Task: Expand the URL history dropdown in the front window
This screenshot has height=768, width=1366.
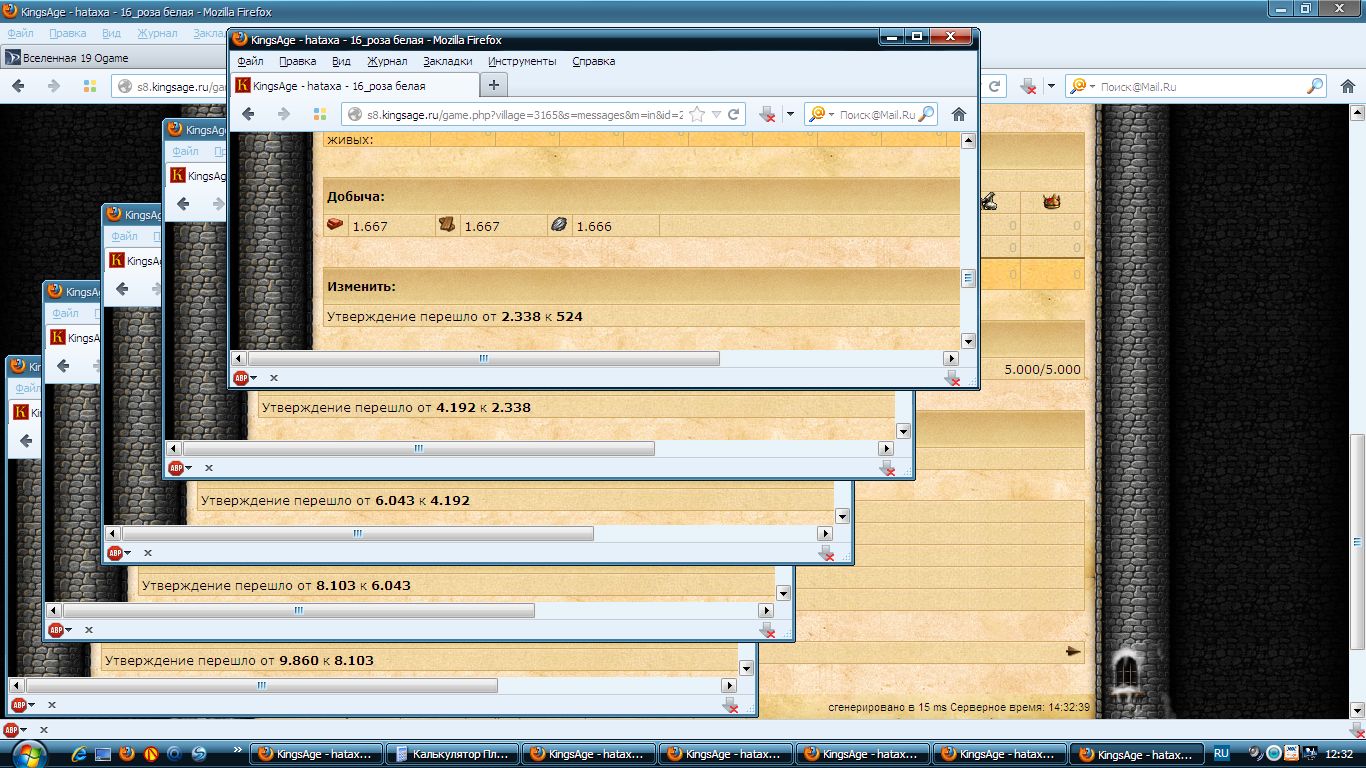Action: (x=716, y=114)
